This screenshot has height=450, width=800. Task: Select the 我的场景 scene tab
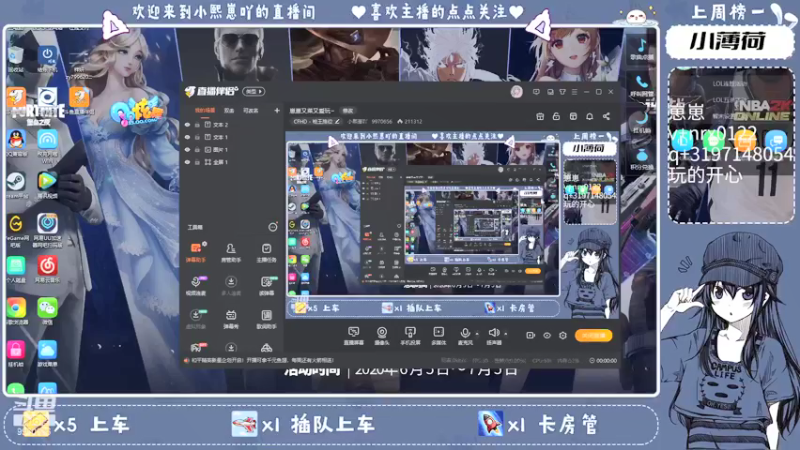click(x=205, y=110)
